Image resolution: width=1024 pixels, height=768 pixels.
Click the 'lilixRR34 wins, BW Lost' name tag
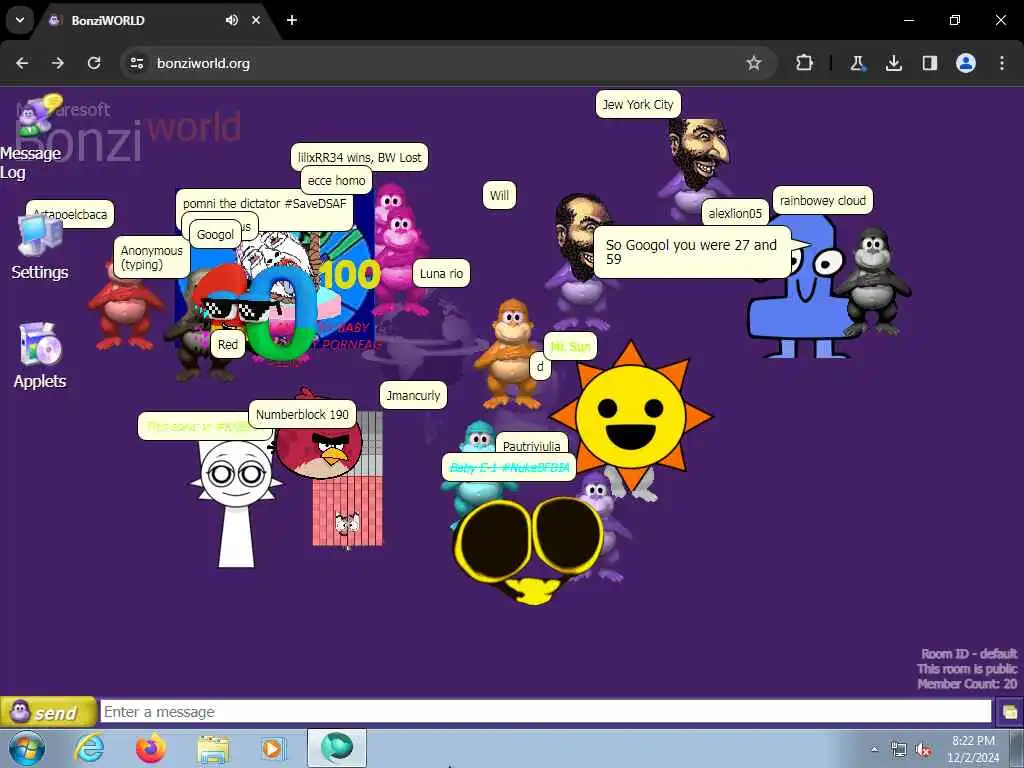coord(359,157)
